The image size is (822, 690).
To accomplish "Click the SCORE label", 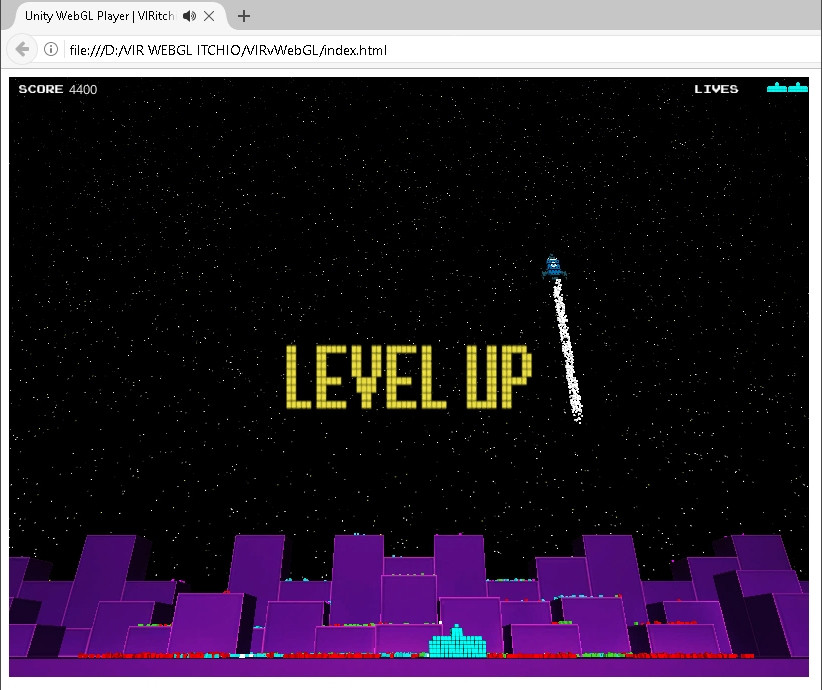I will tap(41, 89).
